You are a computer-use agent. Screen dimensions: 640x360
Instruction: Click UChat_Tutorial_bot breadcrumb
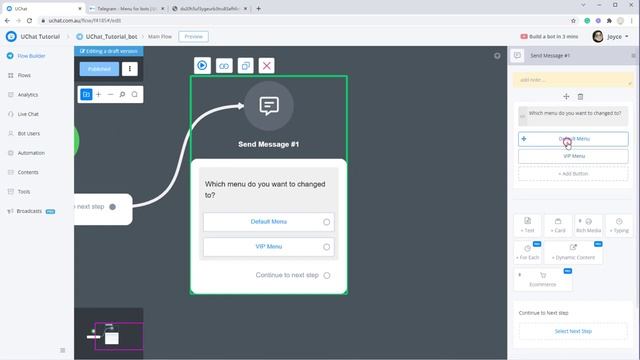[x=111, y=36]
